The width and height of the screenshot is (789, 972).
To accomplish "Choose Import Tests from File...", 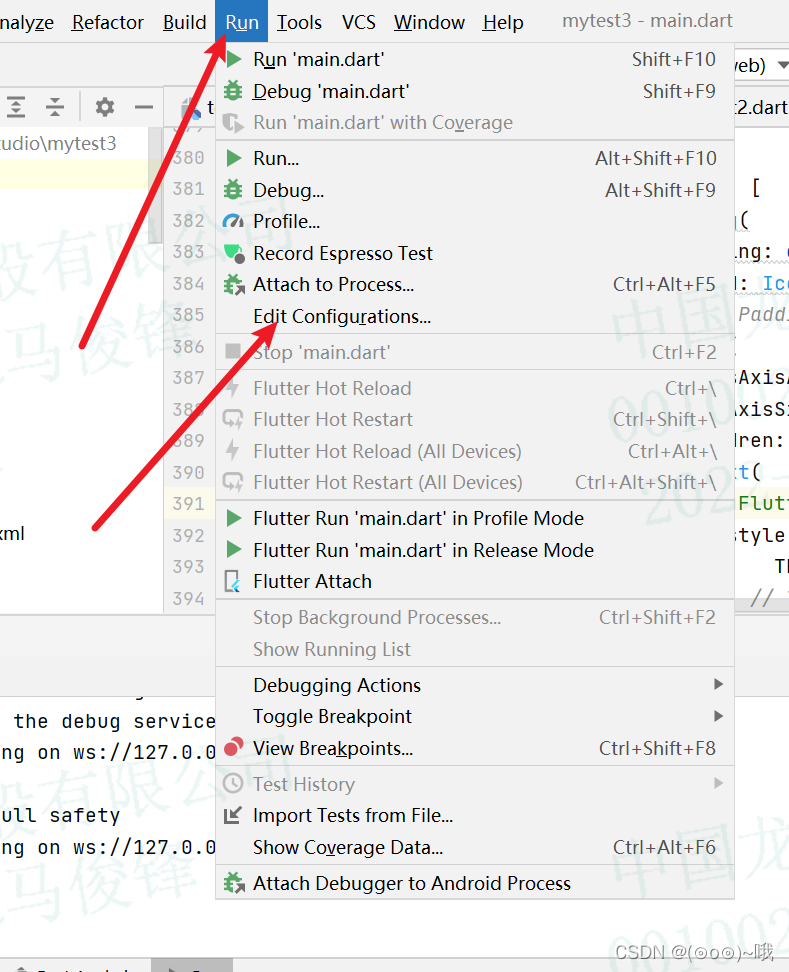I will coord(475,815).
